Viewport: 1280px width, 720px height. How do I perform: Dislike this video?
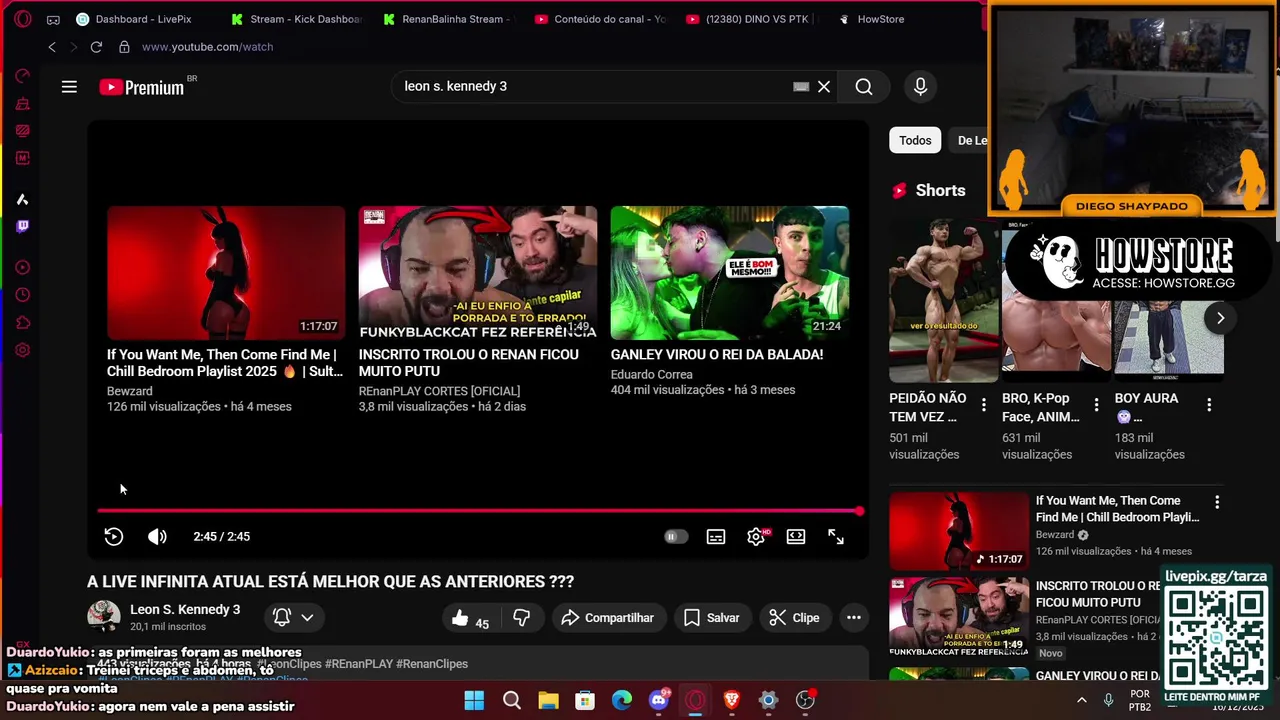click(521, 618)
